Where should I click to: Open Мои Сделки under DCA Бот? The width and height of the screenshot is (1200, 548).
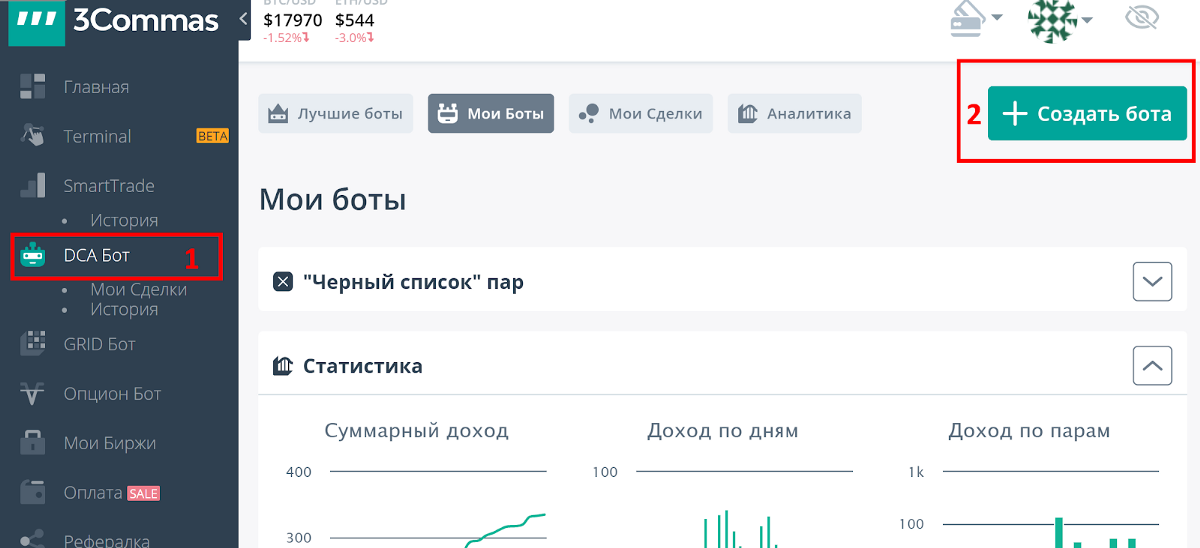coord(138,290)
